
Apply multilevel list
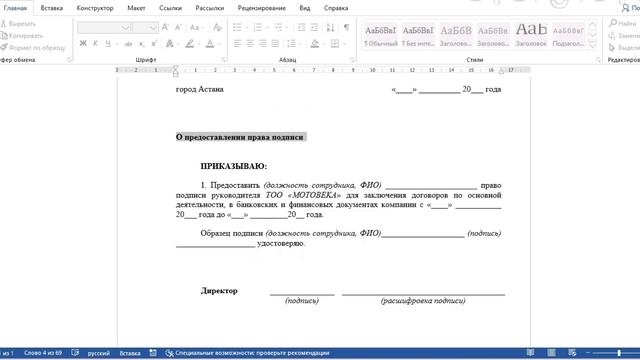(278, 27)
